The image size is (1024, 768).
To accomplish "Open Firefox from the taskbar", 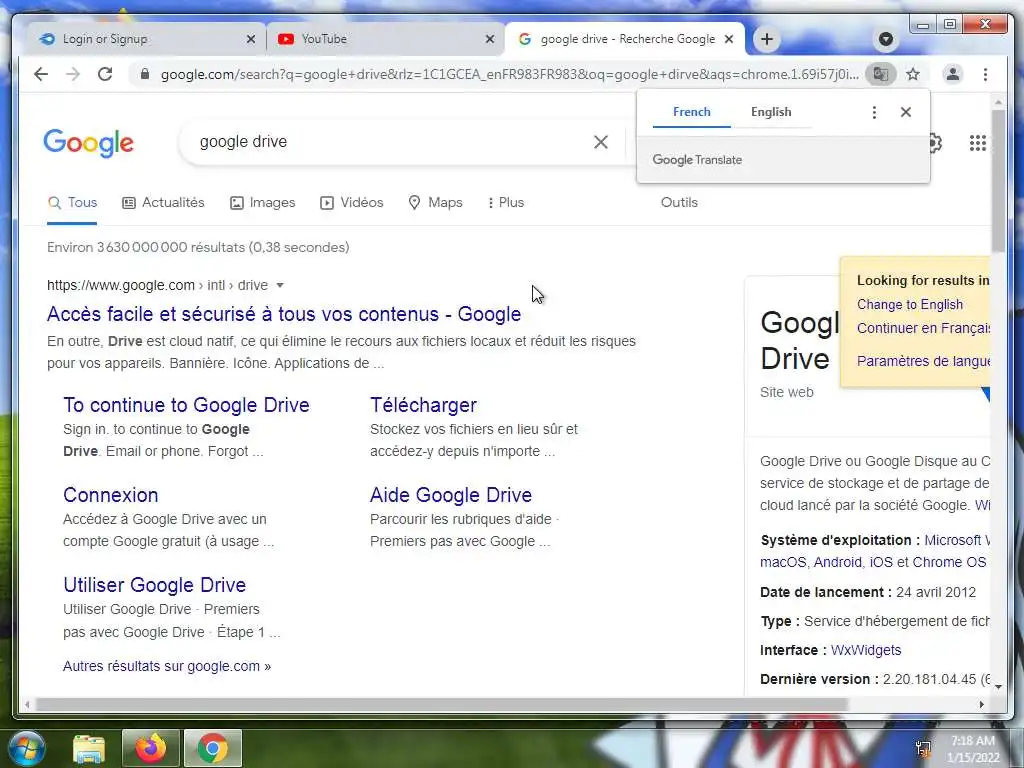I will pyautogui.click(x=150, y=748).
